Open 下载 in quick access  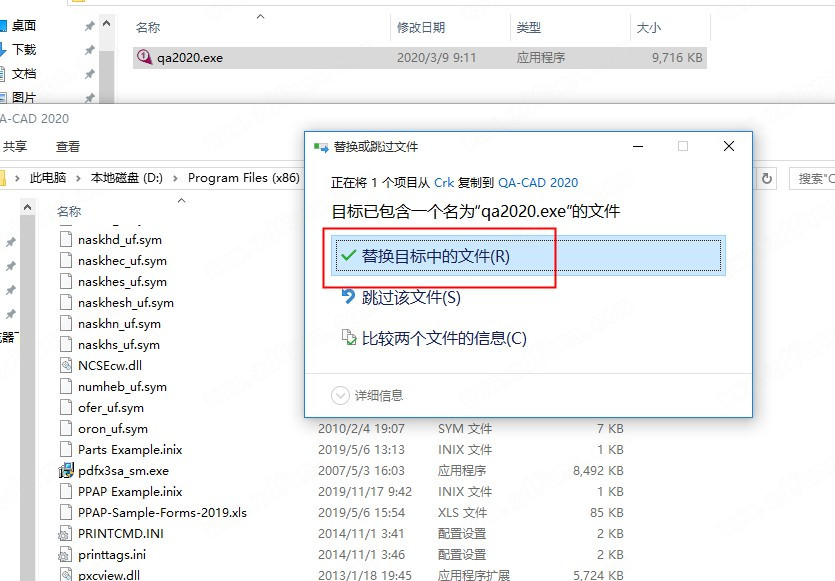click(x=24, y=50)
